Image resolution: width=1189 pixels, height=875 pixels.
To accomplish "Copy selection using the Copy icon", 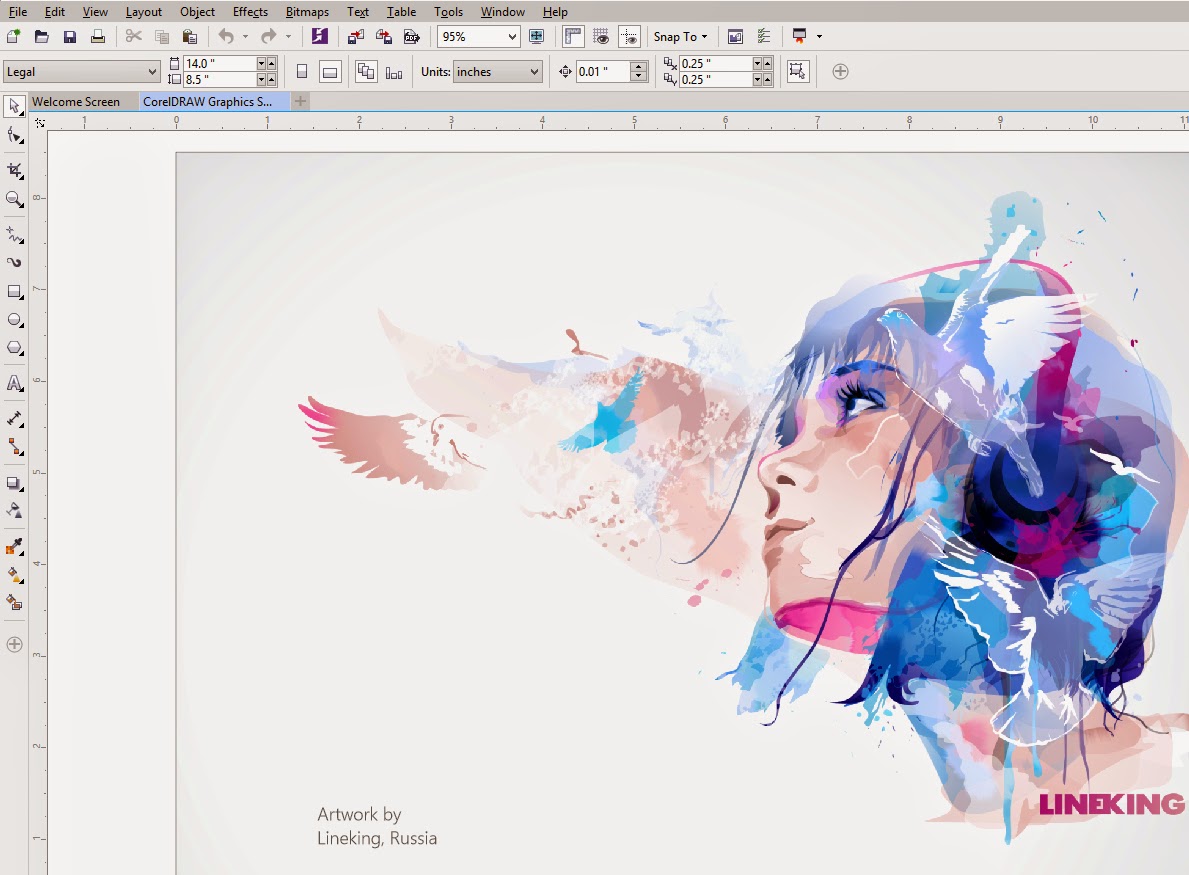I will pyautogui.click(x=162, y=36).
